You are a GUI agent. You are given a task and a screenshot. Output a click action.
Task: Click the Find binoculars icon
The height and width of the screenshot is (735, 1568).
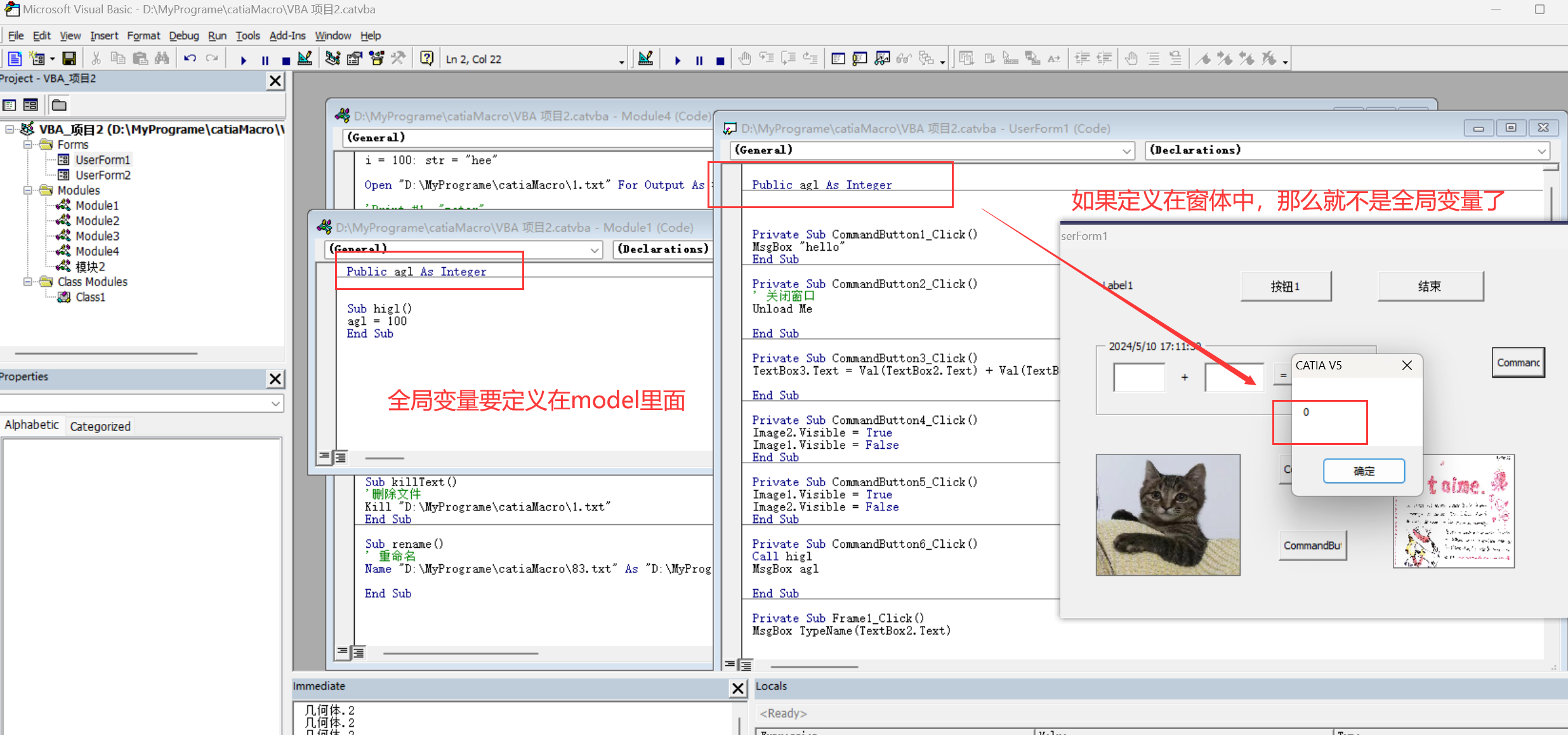[162, 59]
